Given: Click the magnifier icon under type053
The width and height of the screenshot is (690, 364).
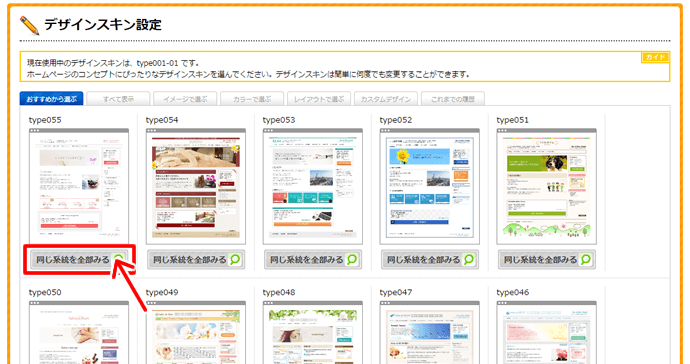Looking at the screenshot, I should point(352,260).
